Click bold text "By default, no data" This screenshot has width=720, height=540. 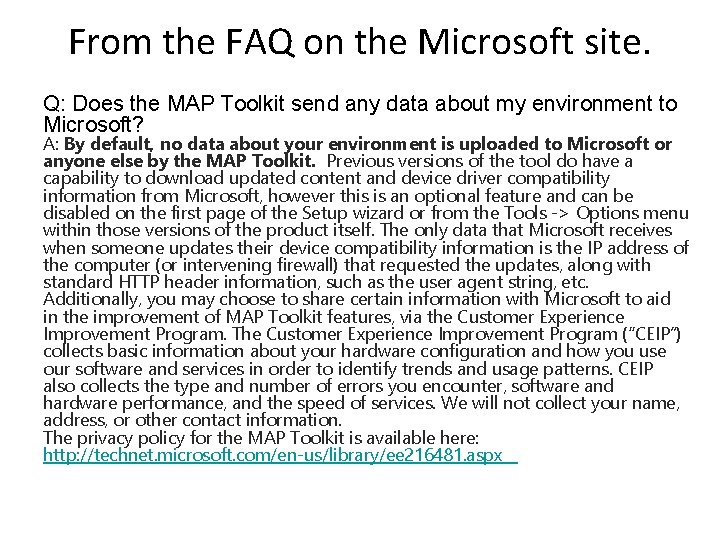tap(150, 144)
